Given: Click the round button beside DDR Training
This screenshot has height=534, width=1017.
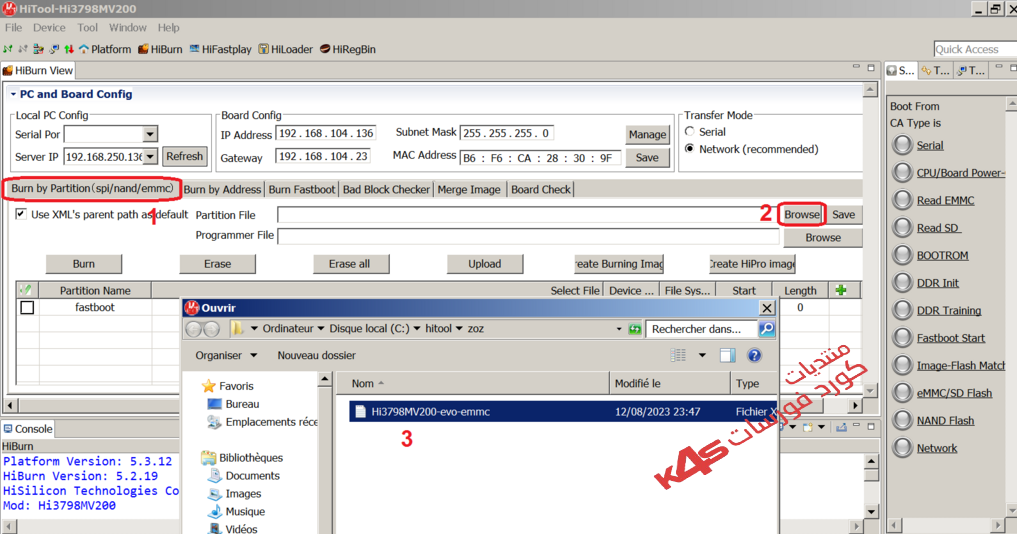Looking at the screenshot, I should pos(902,309).
